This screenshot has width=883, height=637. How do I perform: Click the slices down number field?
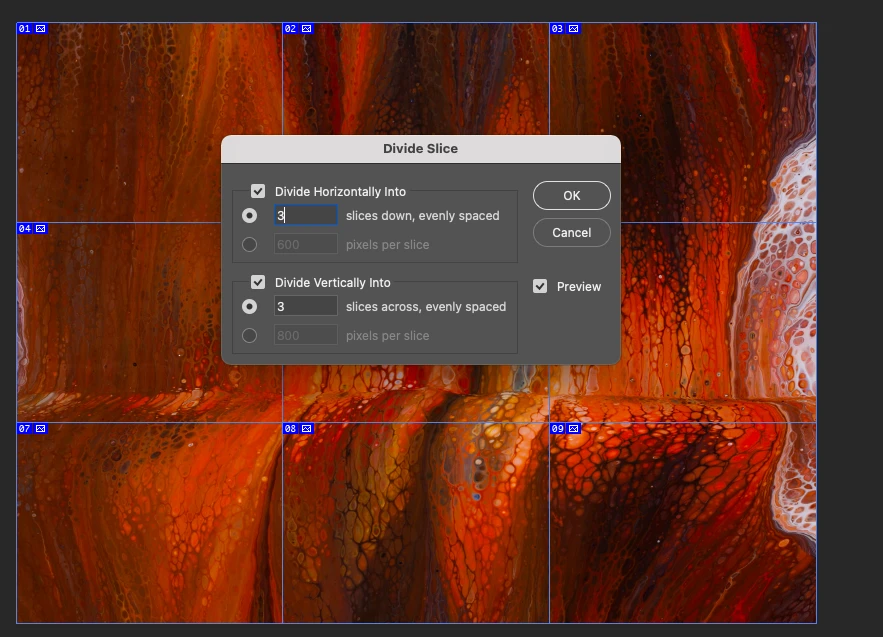306,216
